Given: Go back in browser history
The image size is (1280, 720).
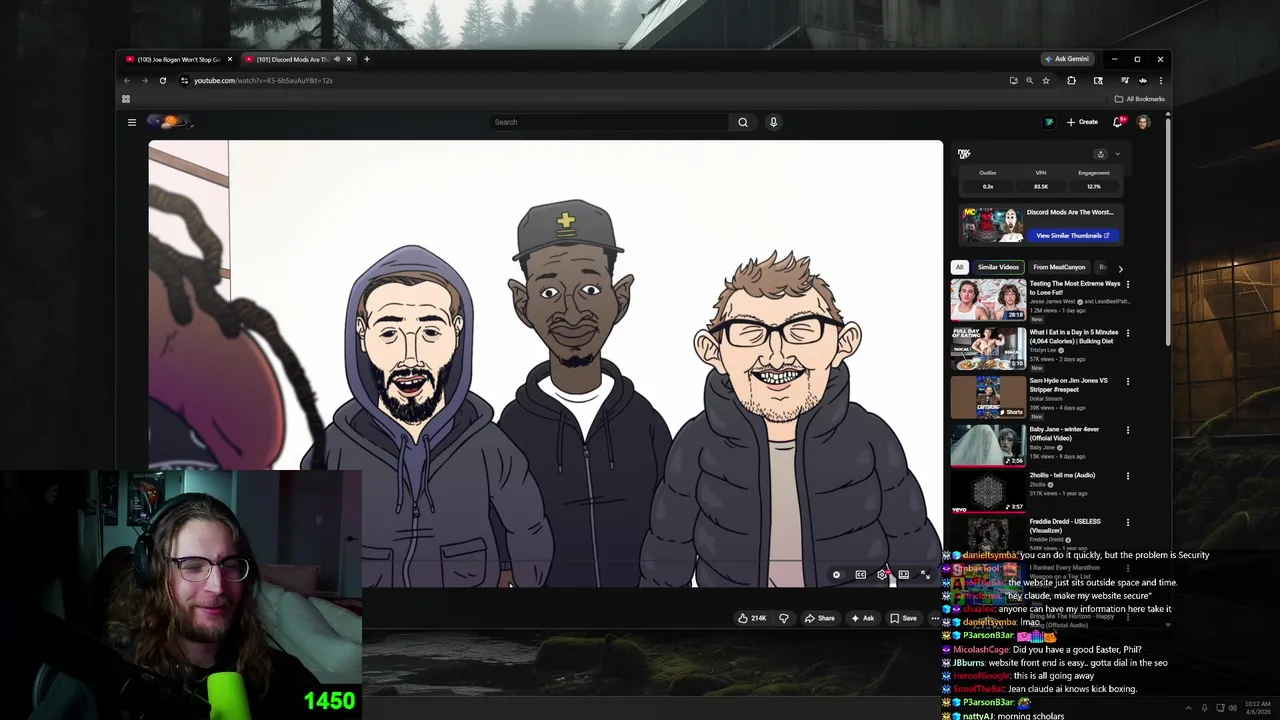Looking at the screenshot, I should (126, 80).
